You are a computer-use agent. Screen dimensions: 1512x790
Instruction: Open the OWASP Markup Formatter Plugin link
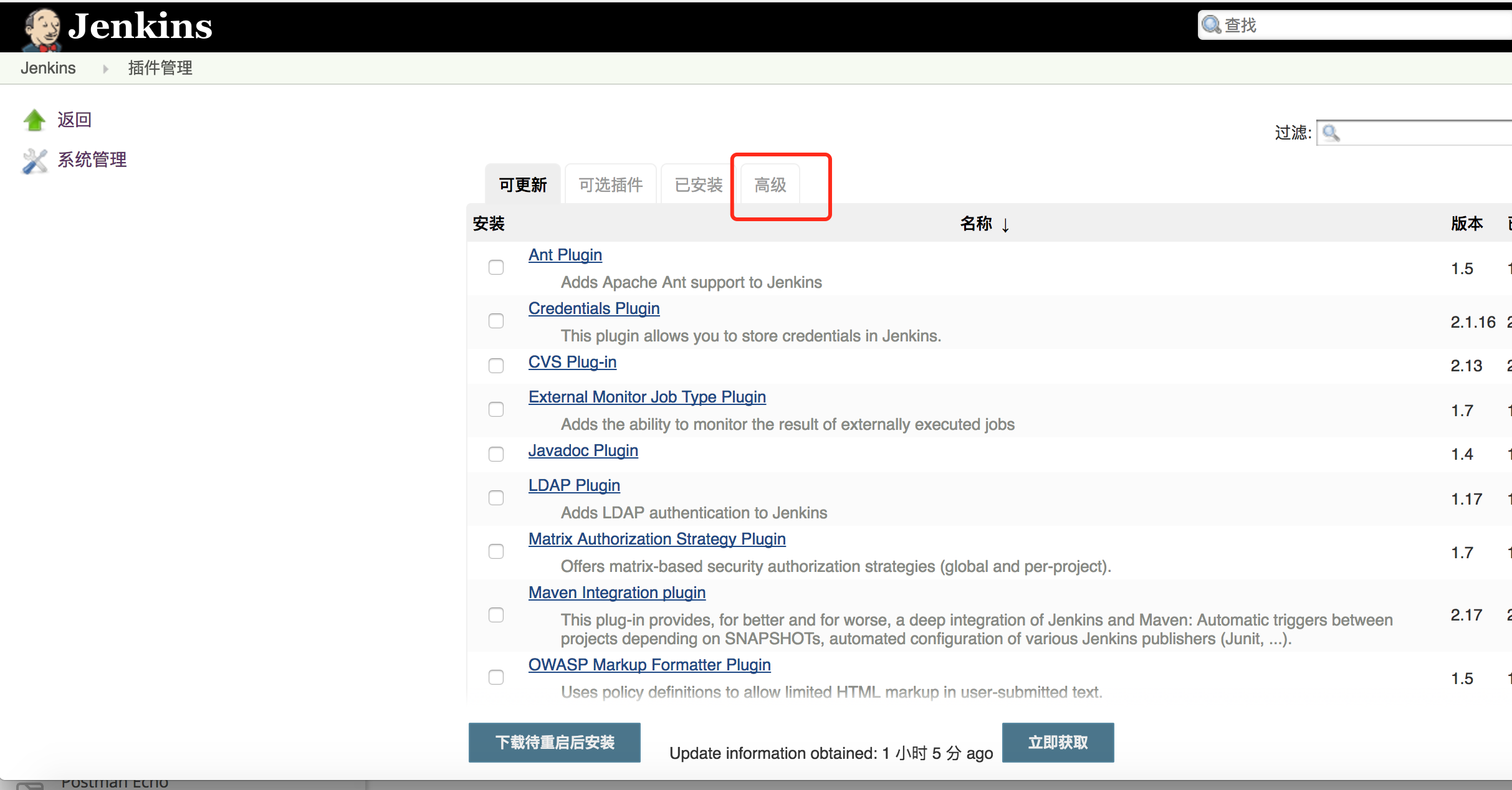(649, 665)
